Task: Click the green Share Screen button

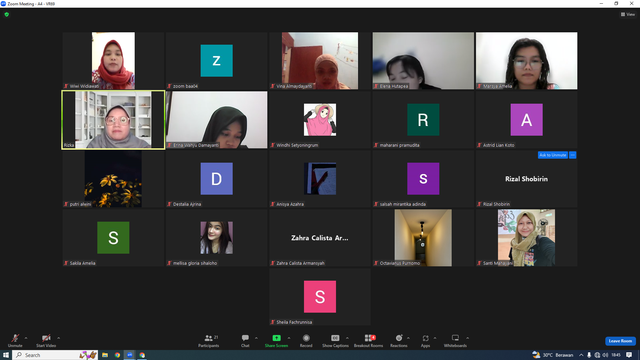Action: (276, 340)
